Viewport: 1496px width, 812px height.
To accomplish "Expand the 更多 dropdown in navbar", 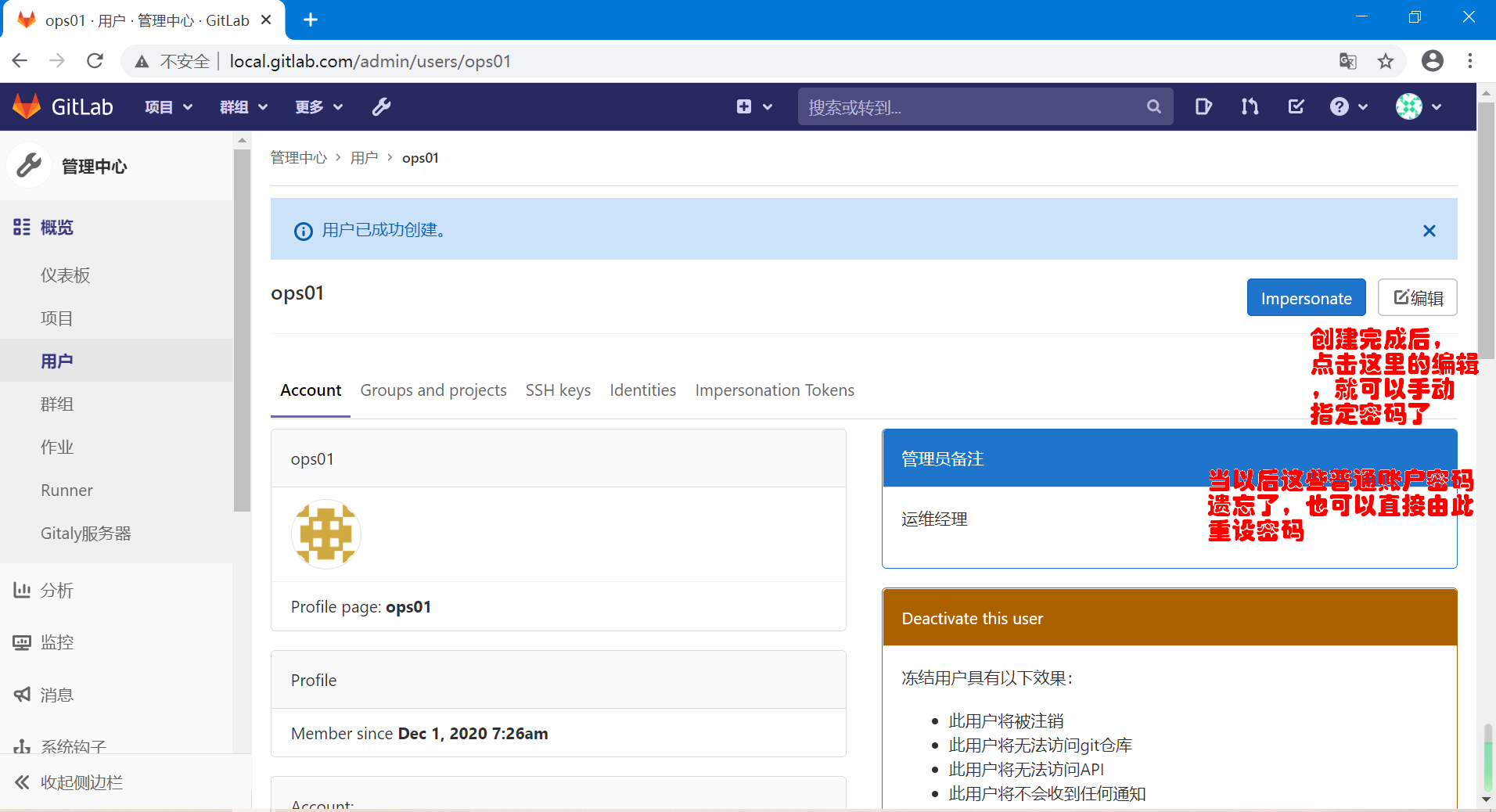I will pos(318,106).
